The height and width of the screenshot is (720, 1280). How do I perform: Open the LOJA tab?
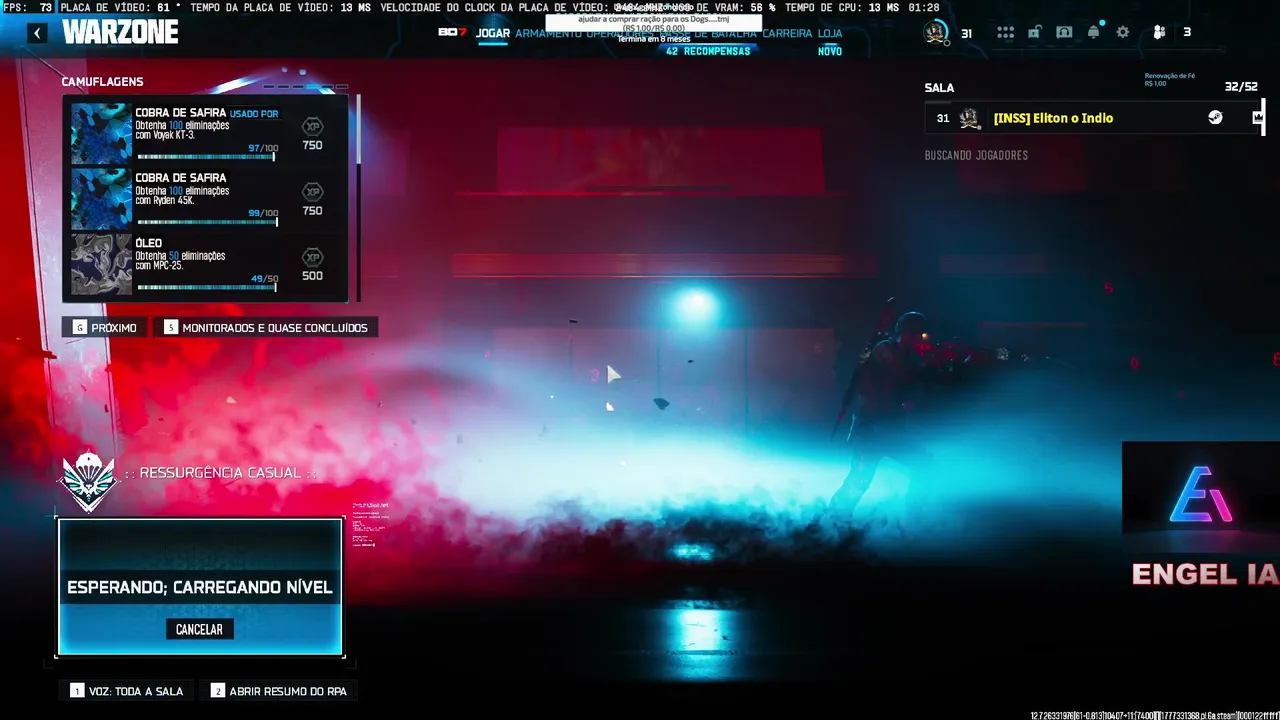click(x=830, y=33)
